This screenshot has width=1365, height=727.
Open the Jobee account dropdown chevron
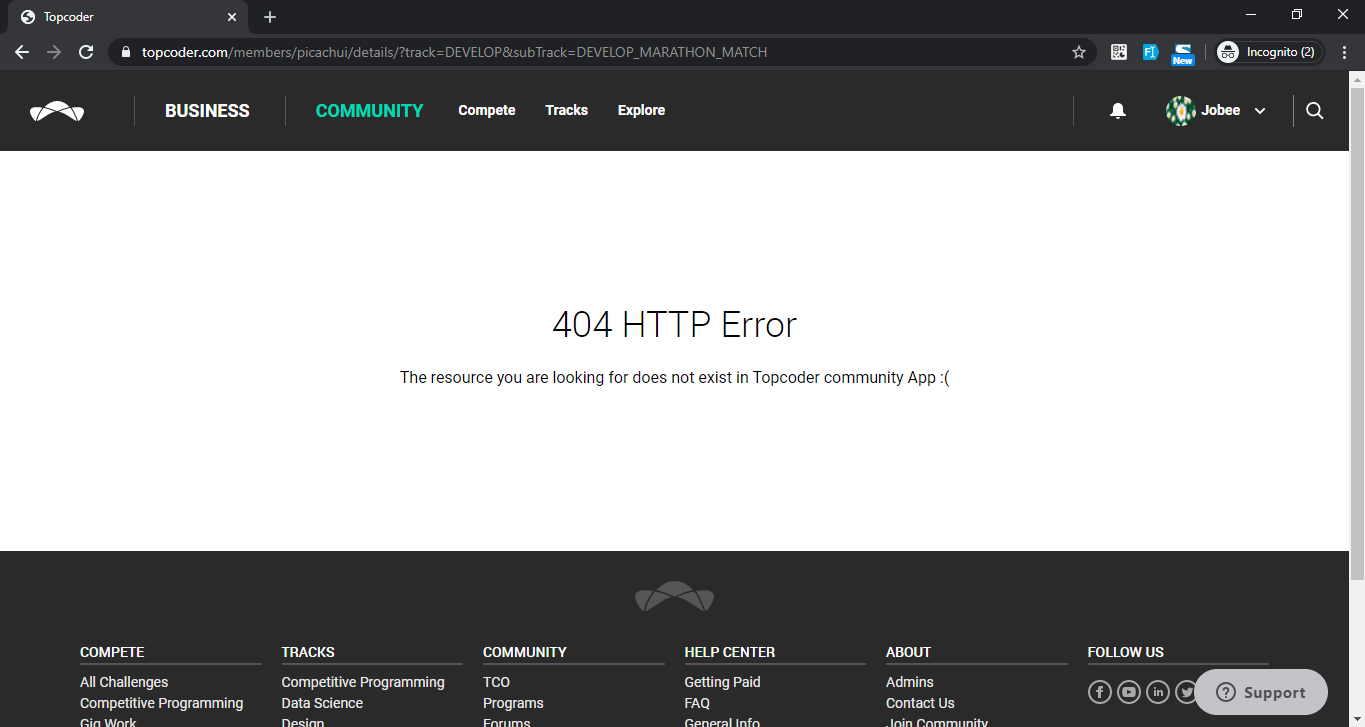pos(1259,111)
